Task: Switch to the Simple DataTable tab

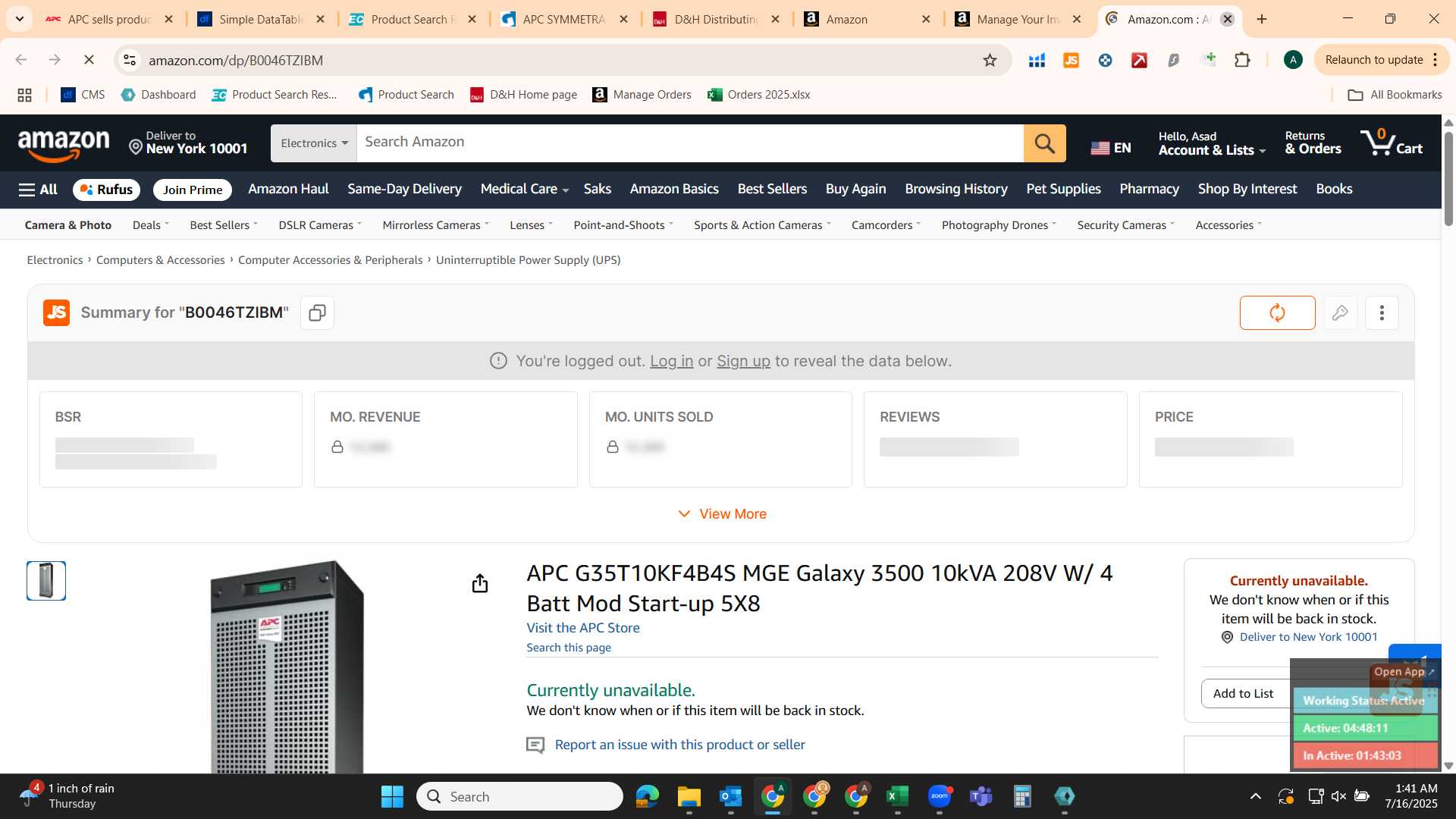Action: coord(262,19)
